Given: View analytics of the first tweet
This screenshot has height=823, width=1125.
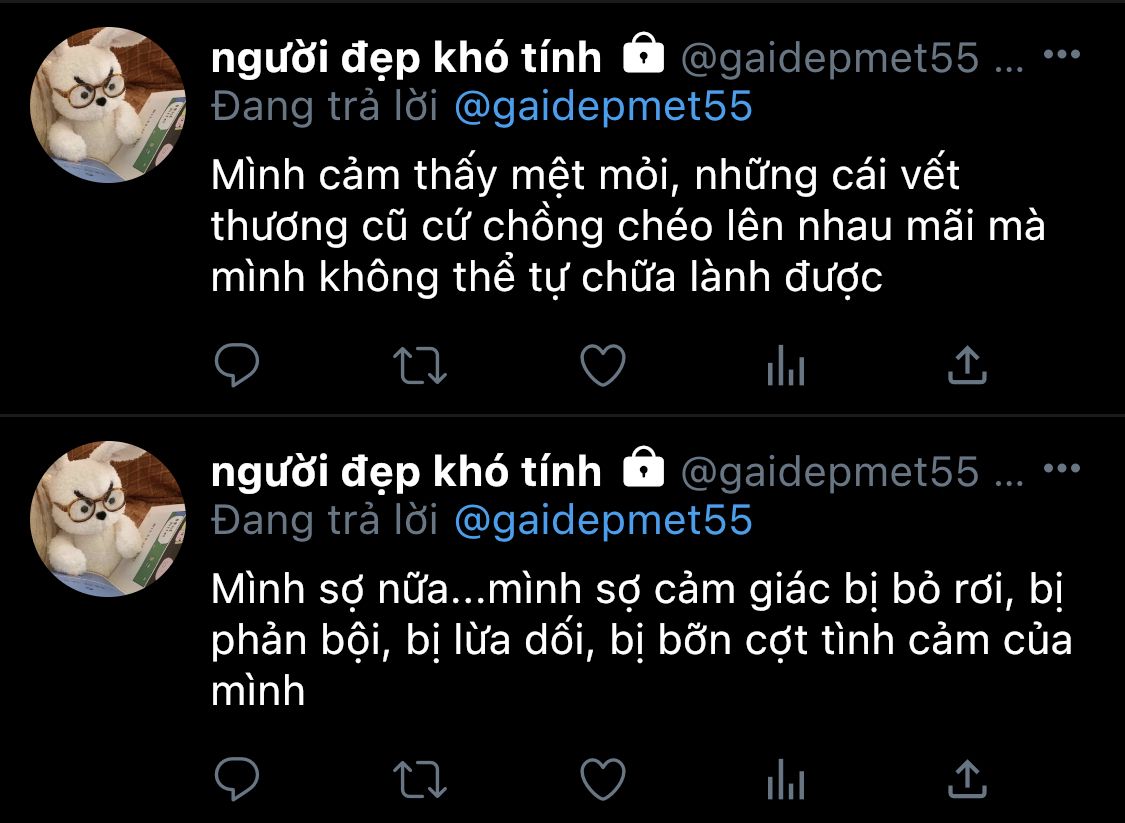Looking at the screenshot, I should 786,365.
